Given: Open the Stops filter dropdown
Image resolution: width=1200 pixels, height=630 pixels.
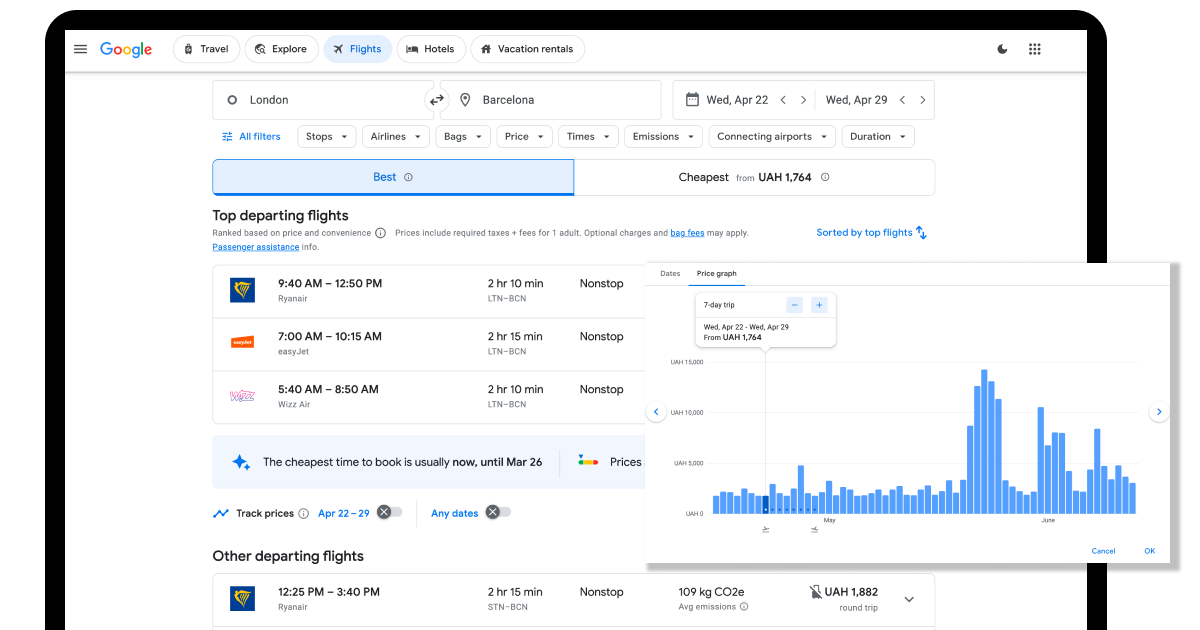Looking at the screenshot, I should click(x=326, y=136).
